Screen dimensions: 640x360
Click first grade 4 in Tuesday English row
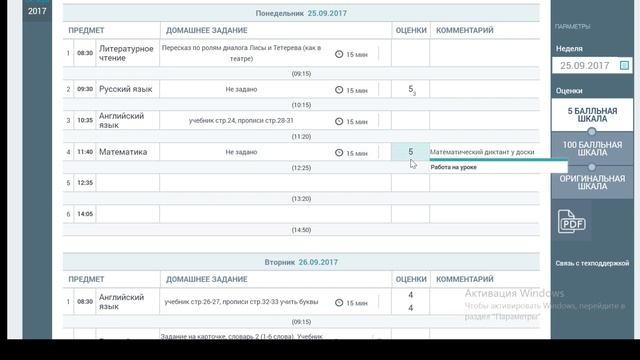pos(411,295)
